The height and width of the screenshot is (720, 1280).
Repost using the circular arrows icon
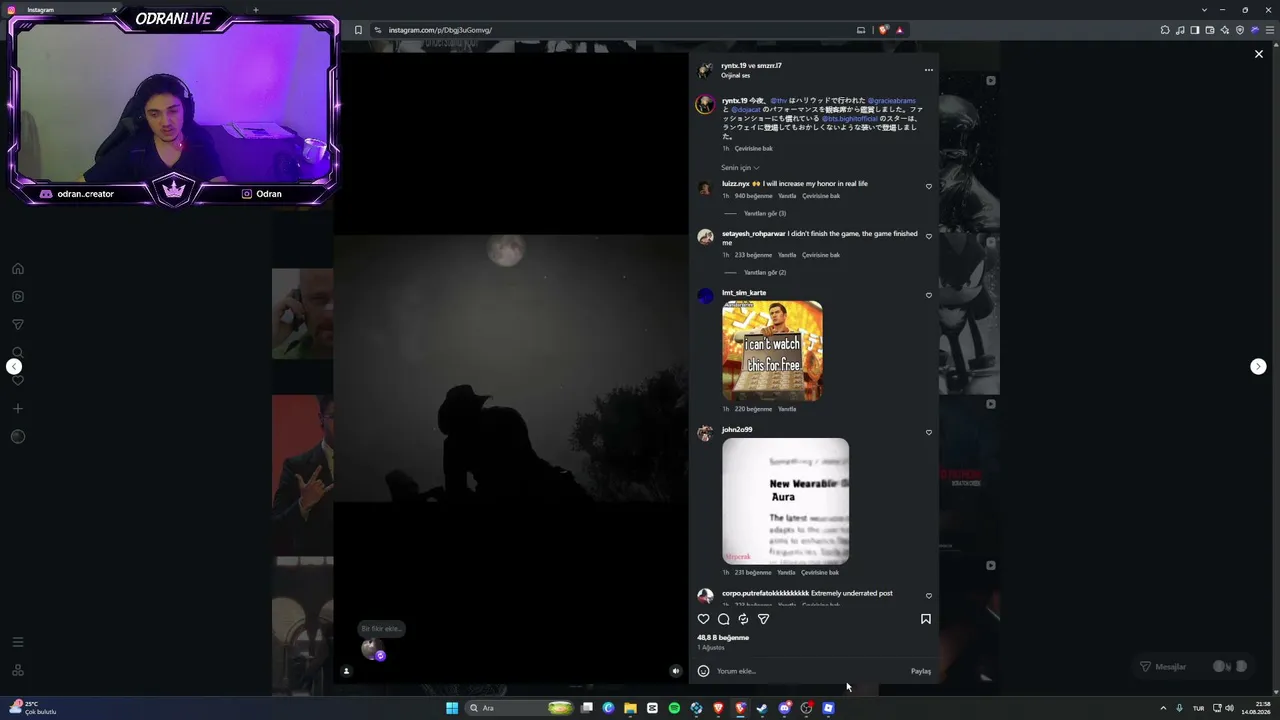pos(743,619)
